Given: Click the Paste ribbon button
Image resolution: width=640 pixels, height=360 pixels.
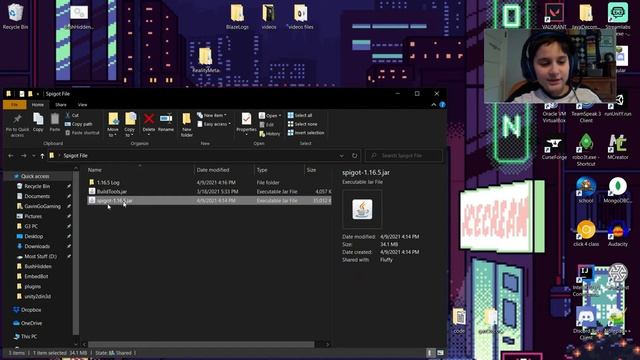Looking at the screenshot, I should (55, 122).
